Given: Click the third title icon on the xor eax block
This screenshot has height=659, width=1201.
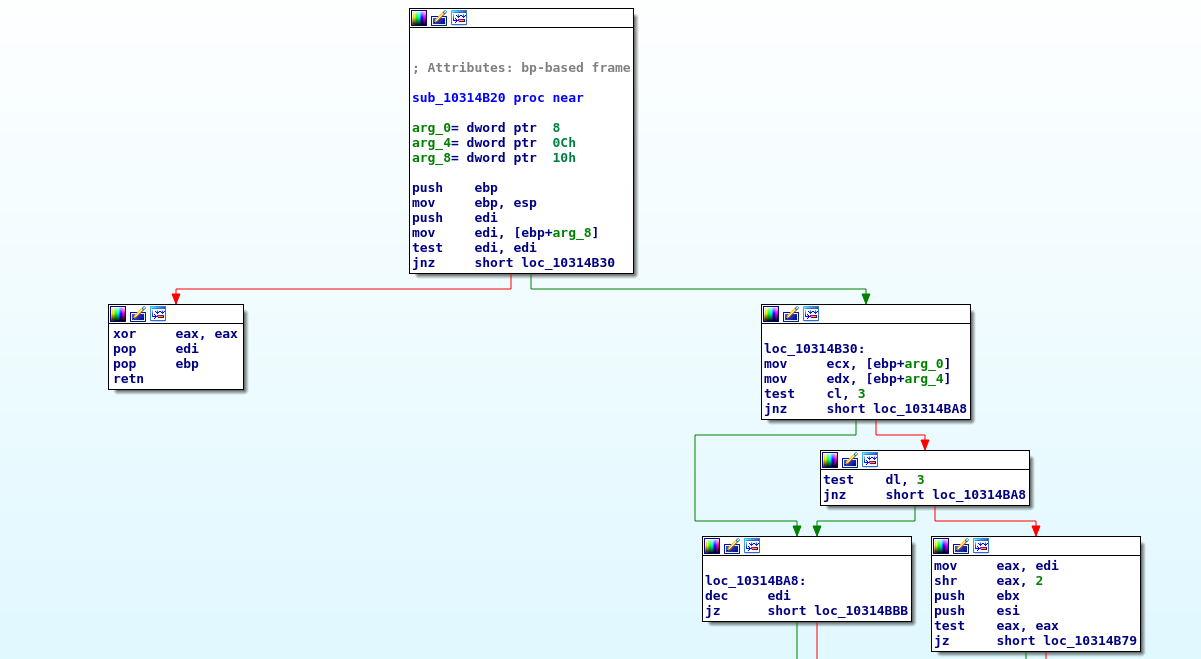Looking at the screenshot, I should point(158,314).
